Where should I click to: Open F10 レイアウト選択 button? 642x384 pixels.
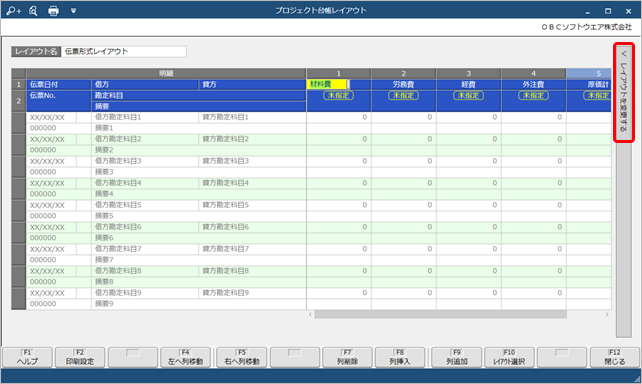[509, 357]
